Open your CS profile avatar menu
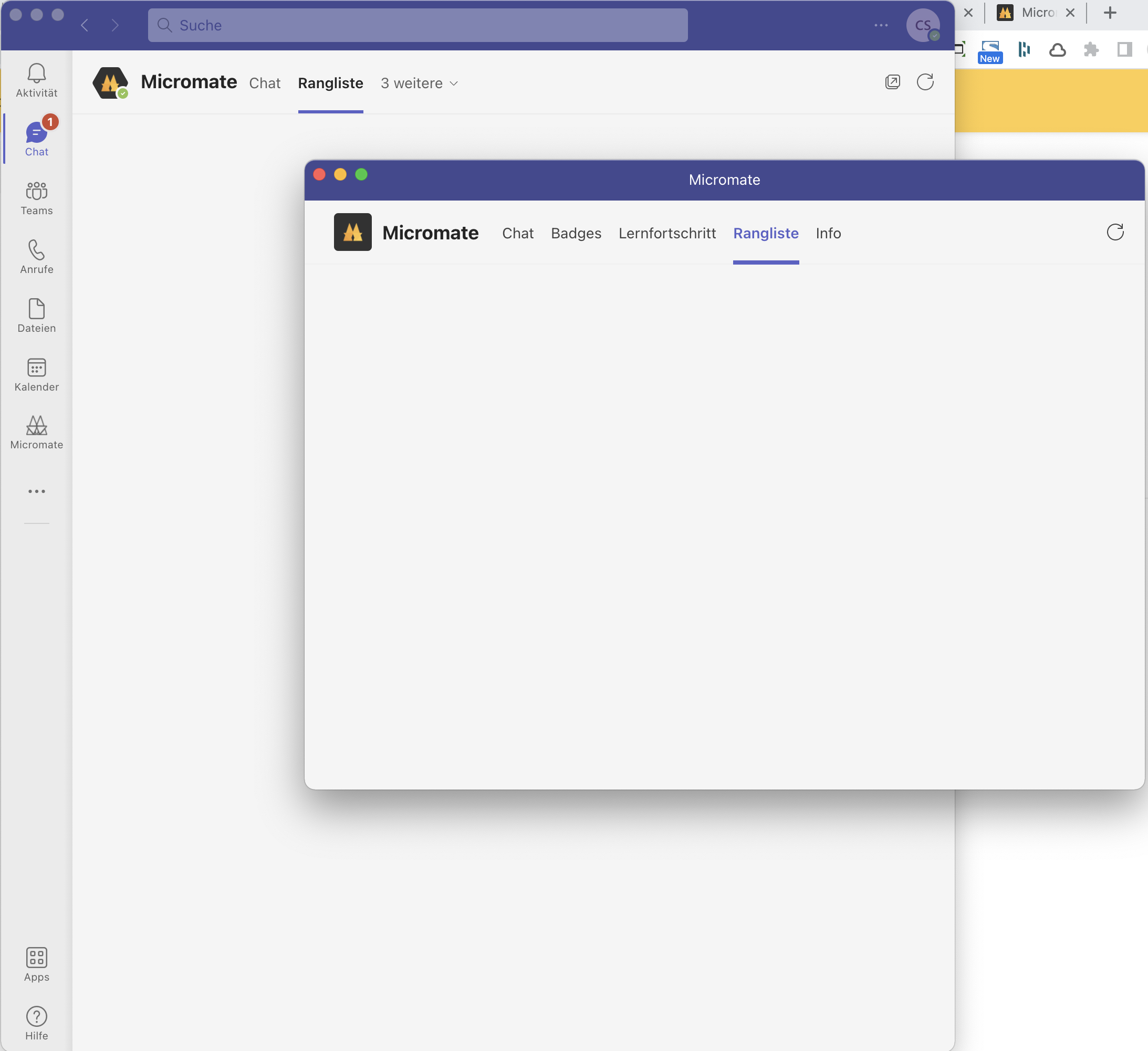Viewport: 1148px width, 1051px height. coord(923,25)
